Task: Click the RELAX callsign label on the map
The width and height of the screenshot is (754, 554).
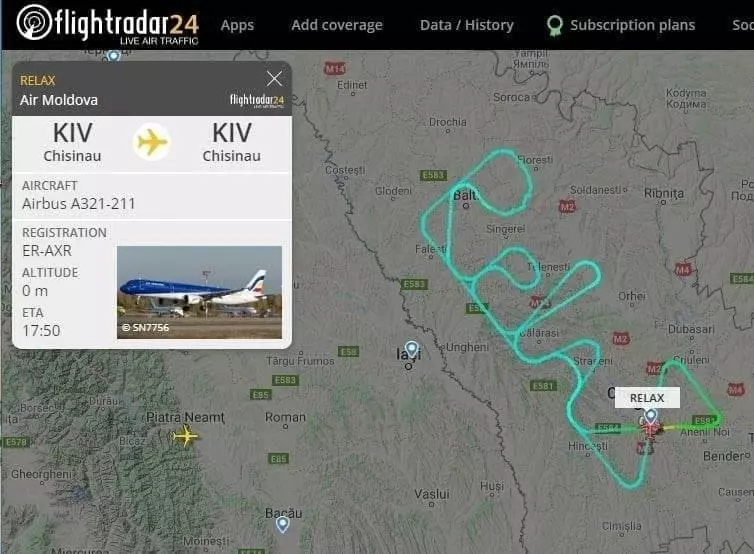Action: [x=647, y=398]
